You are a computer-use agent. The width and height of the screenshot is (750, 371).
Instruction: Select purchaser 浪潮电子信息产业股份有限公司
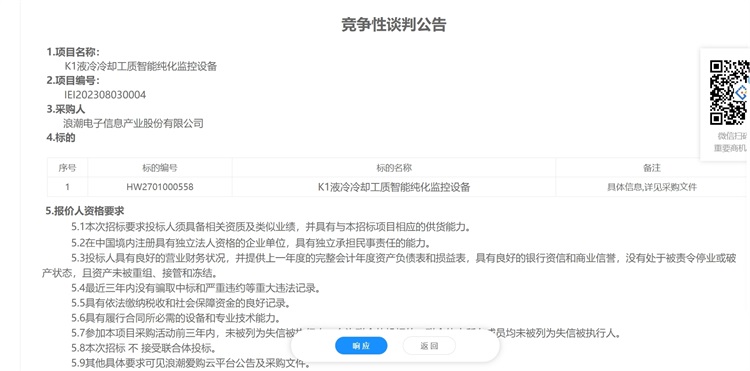133,123
